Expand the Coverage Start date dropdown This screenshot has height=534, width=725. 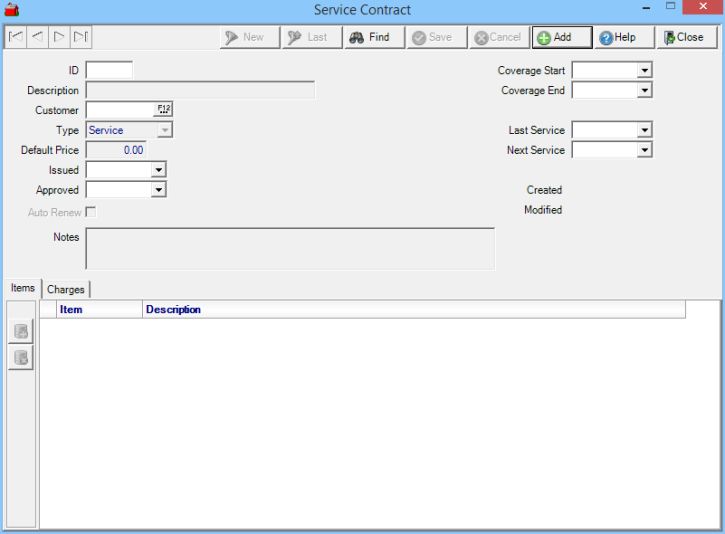tap(644, 71)
